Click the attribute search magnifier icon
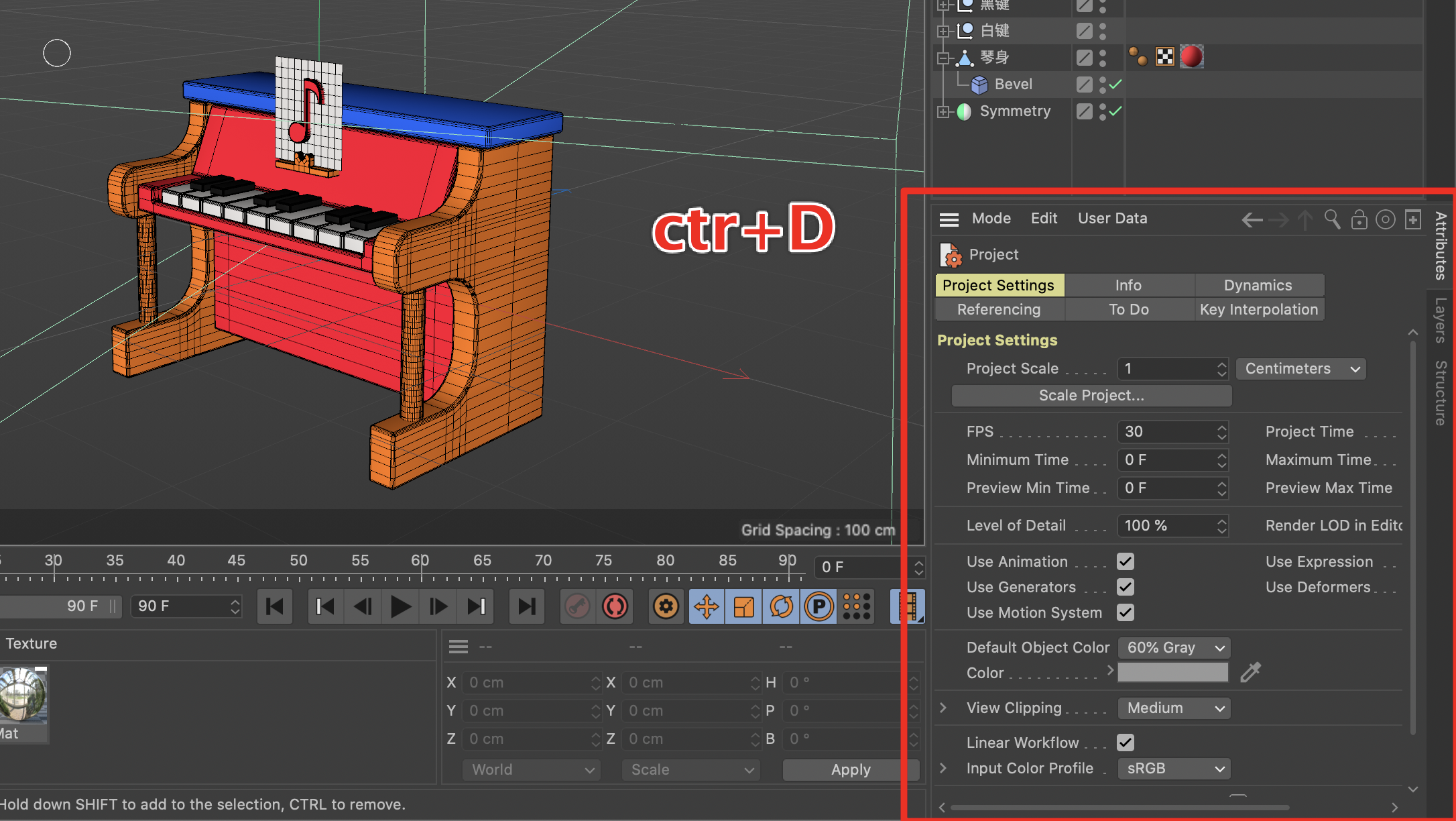This screenshot has height=821, width=1456. click(1332, 219)
